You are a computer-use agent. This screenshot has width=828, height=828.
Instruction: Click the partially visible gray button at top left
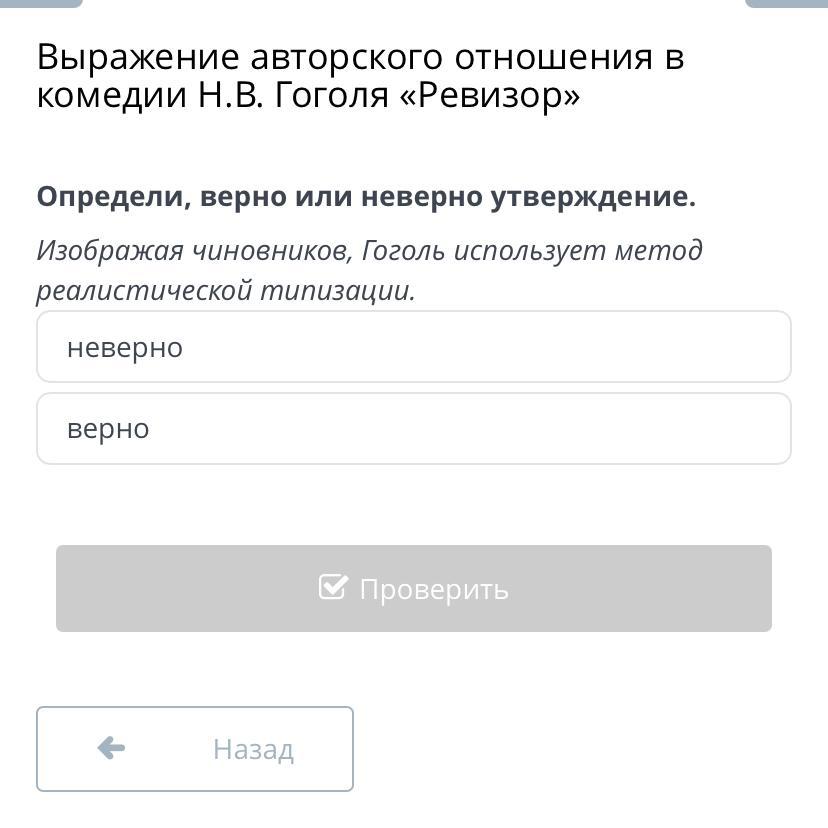(41, 3)
